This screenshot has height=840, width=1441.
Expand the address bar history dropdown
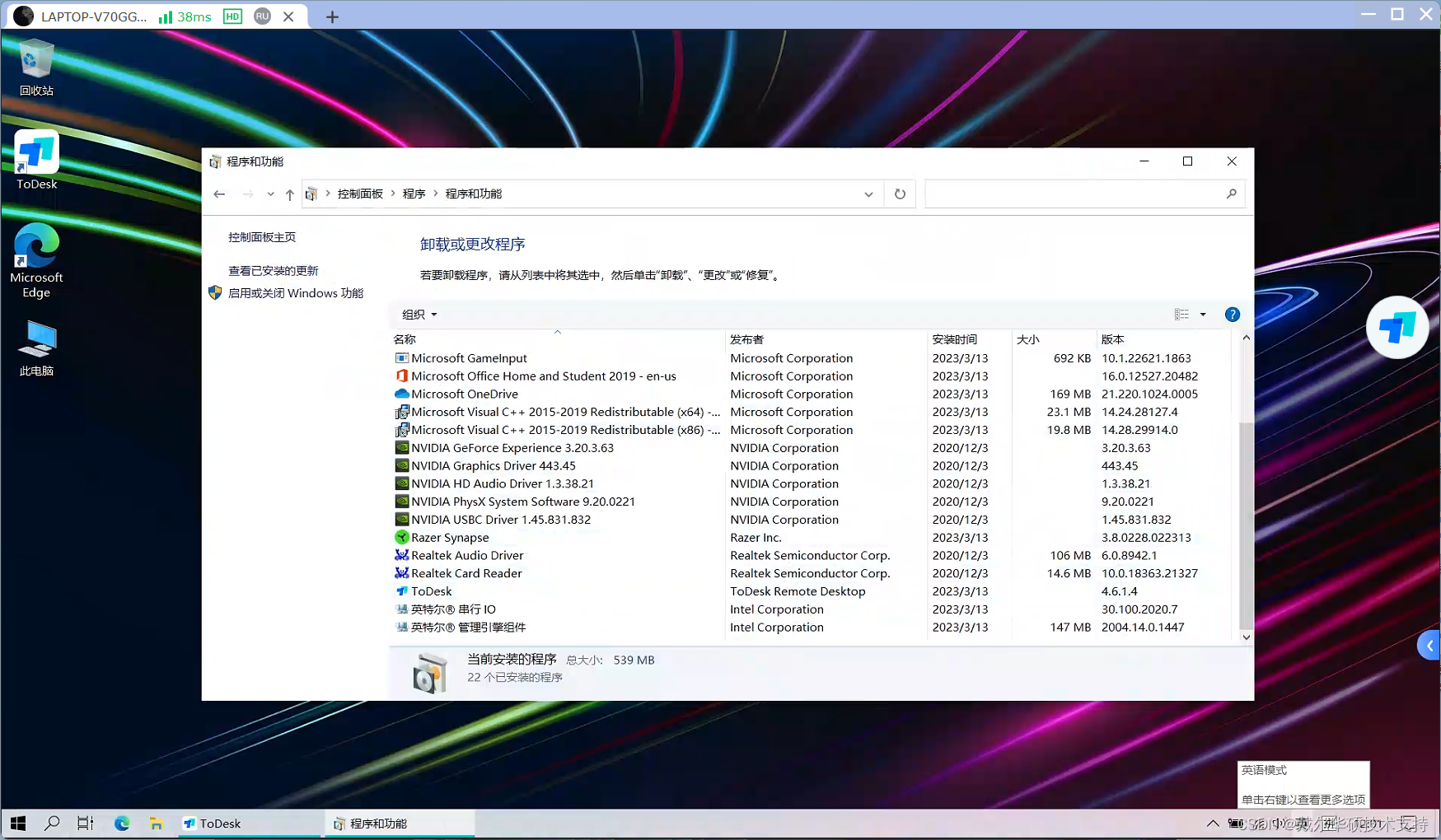(x=868, y=194)
